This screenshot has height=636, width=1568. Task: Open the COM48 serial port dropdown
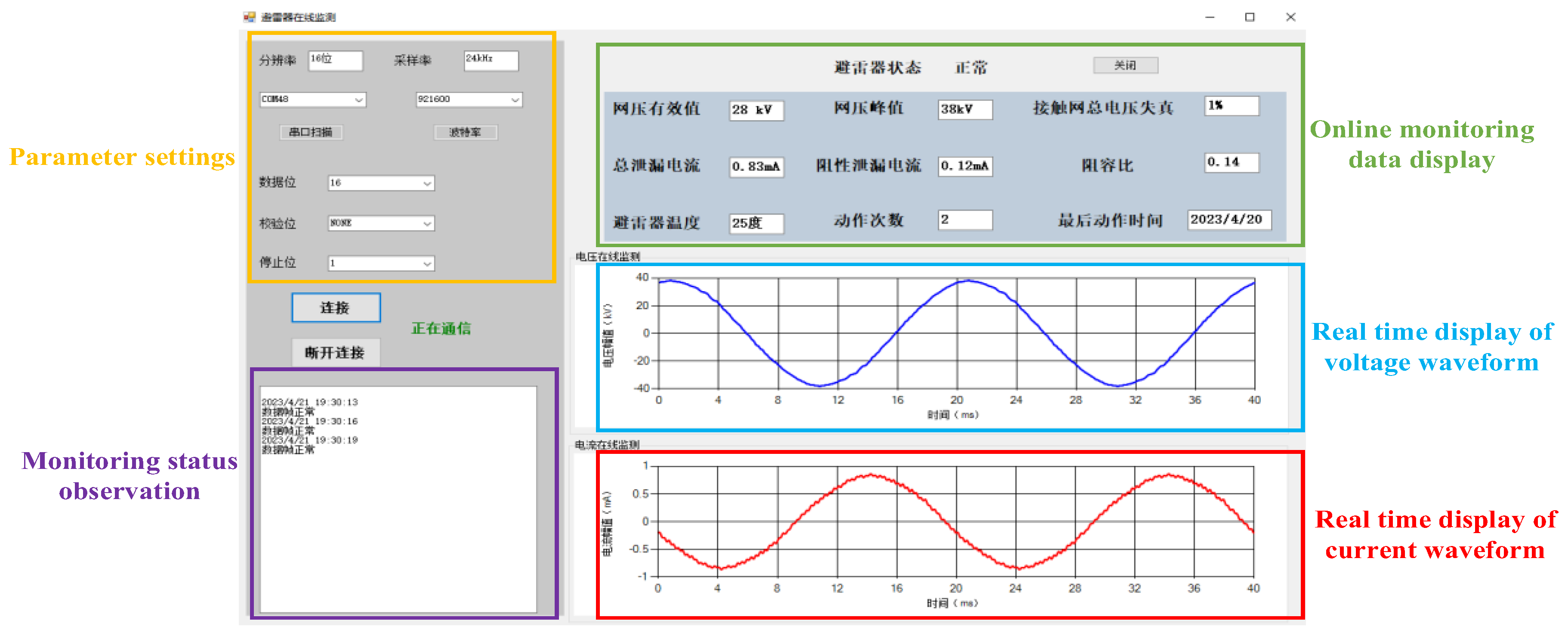click(x=358, y=99)
